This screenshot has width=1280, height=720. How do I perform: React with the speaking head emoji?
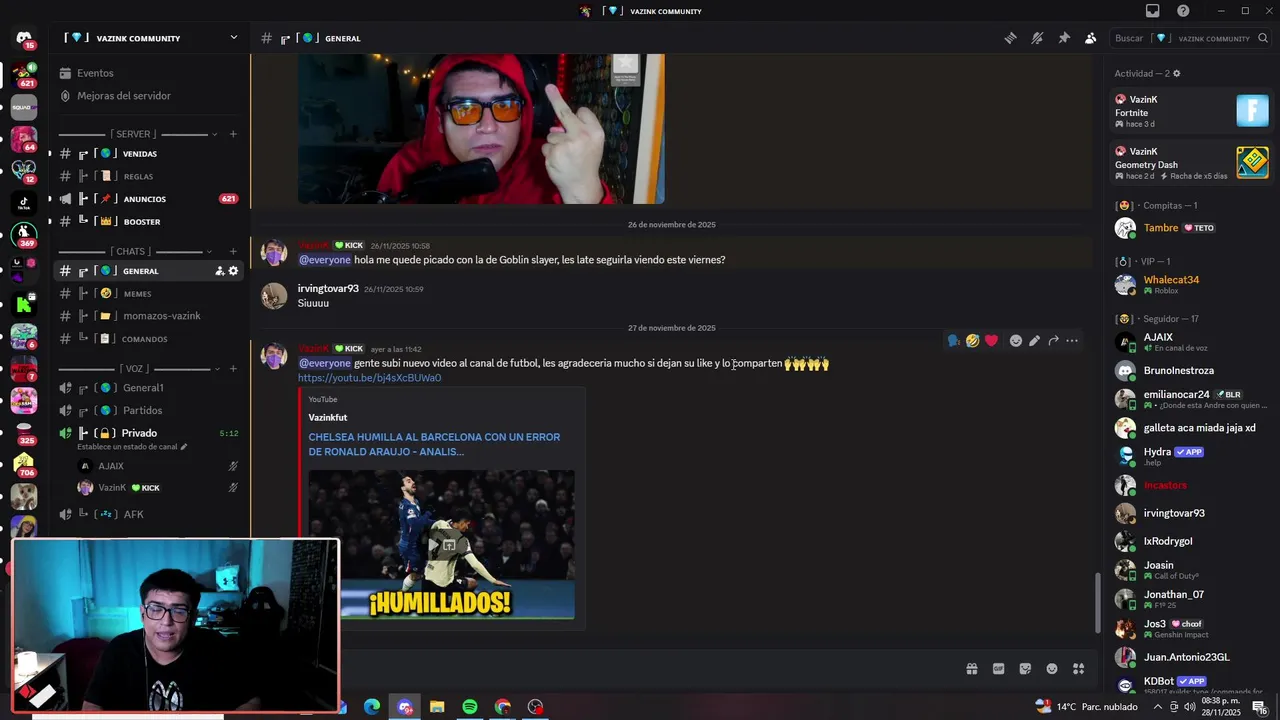click(x=953, y=341)
